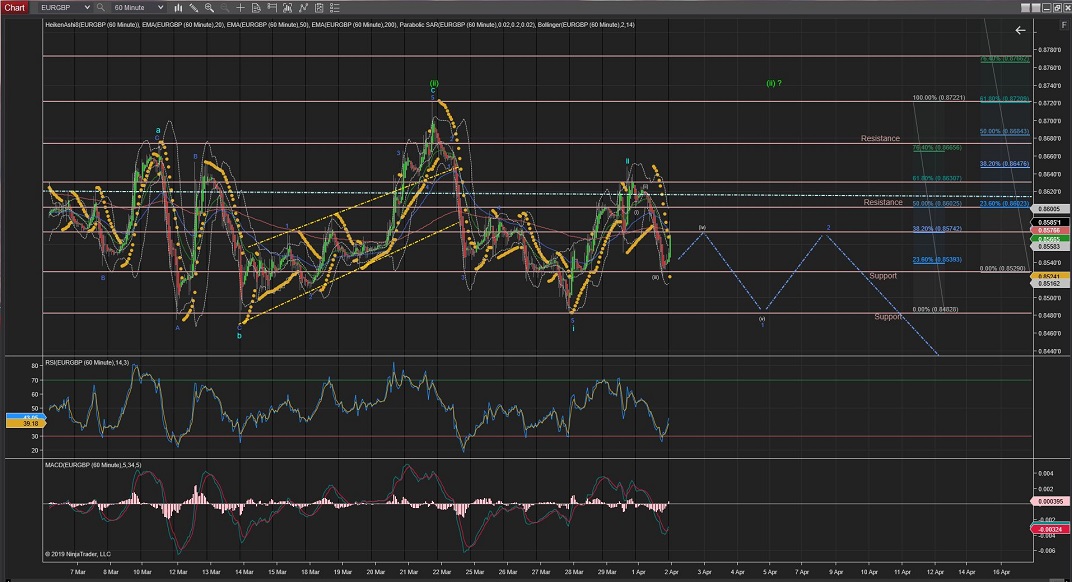
Task: Restore down the chart window
Action: point(1058,8)
